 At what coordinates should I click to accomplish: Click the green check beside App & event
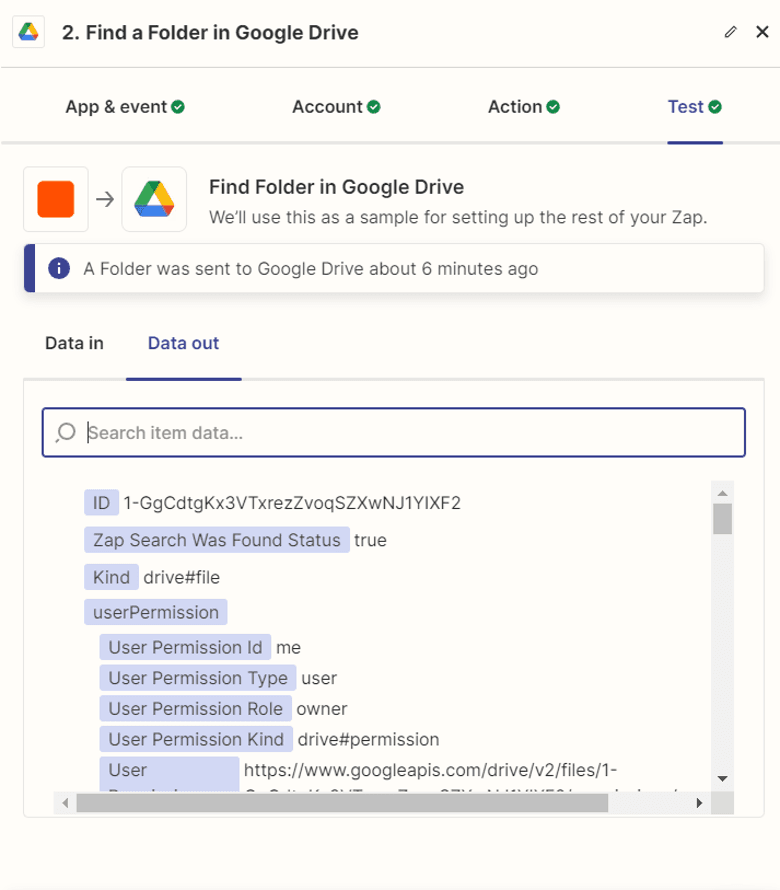[178, 107]
